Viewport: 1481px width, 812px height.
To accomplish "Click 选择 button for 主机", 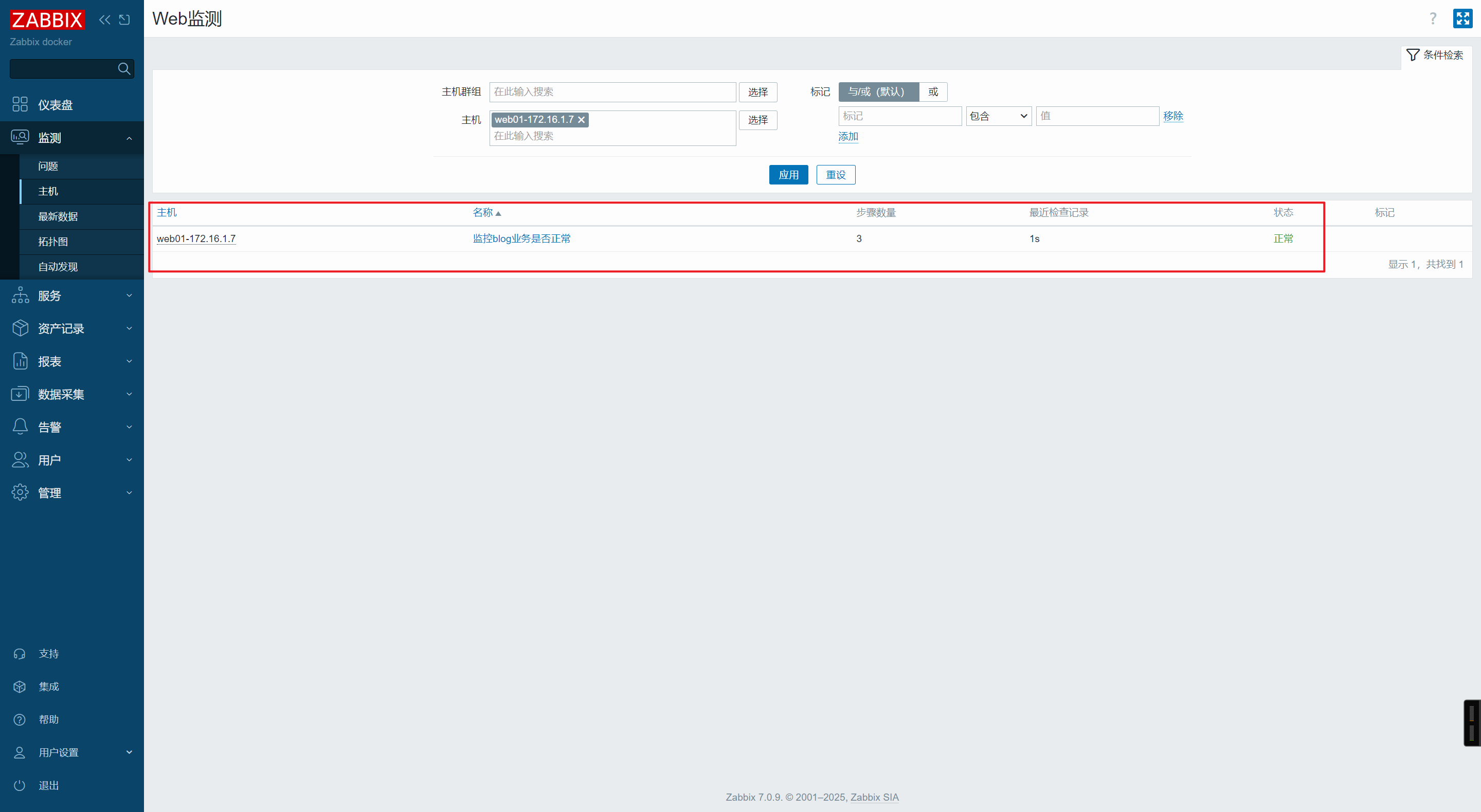I will (x=758, y=120).
